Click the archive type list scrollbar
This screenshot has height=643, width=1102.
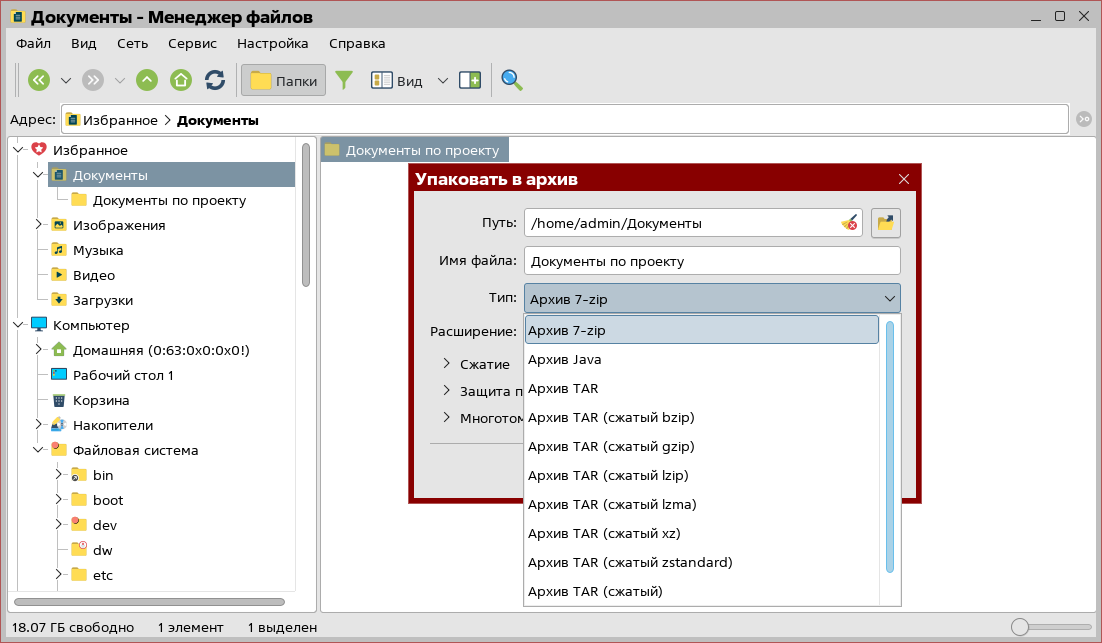tap(890, 447)
